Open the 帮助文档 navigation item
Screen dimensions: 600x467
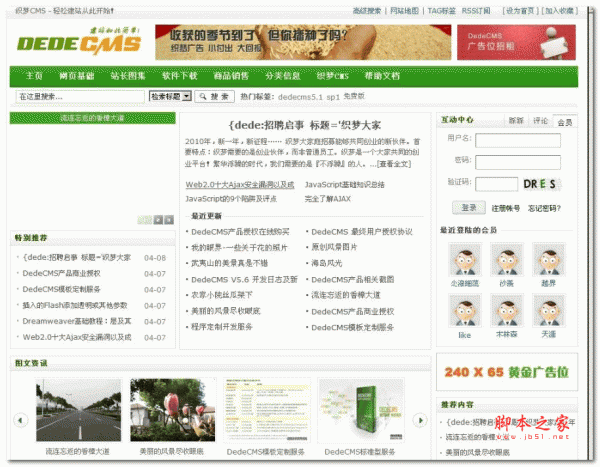(x=382, y=76)
